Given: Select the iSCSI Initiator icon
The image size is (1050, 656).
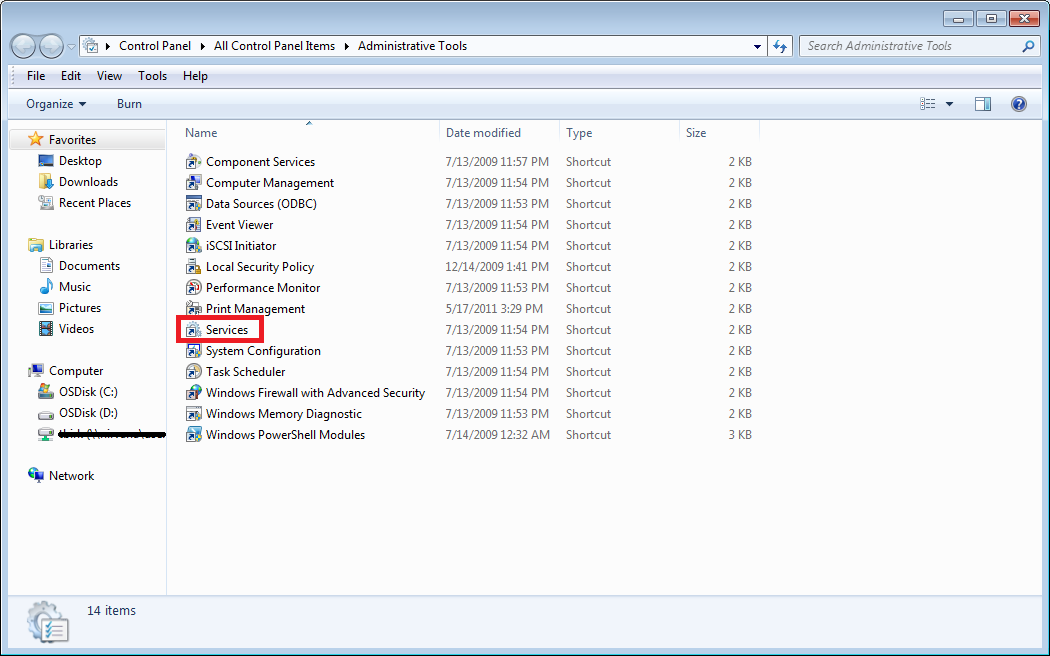Looking at the screenshot, I should tap(194, 246).
